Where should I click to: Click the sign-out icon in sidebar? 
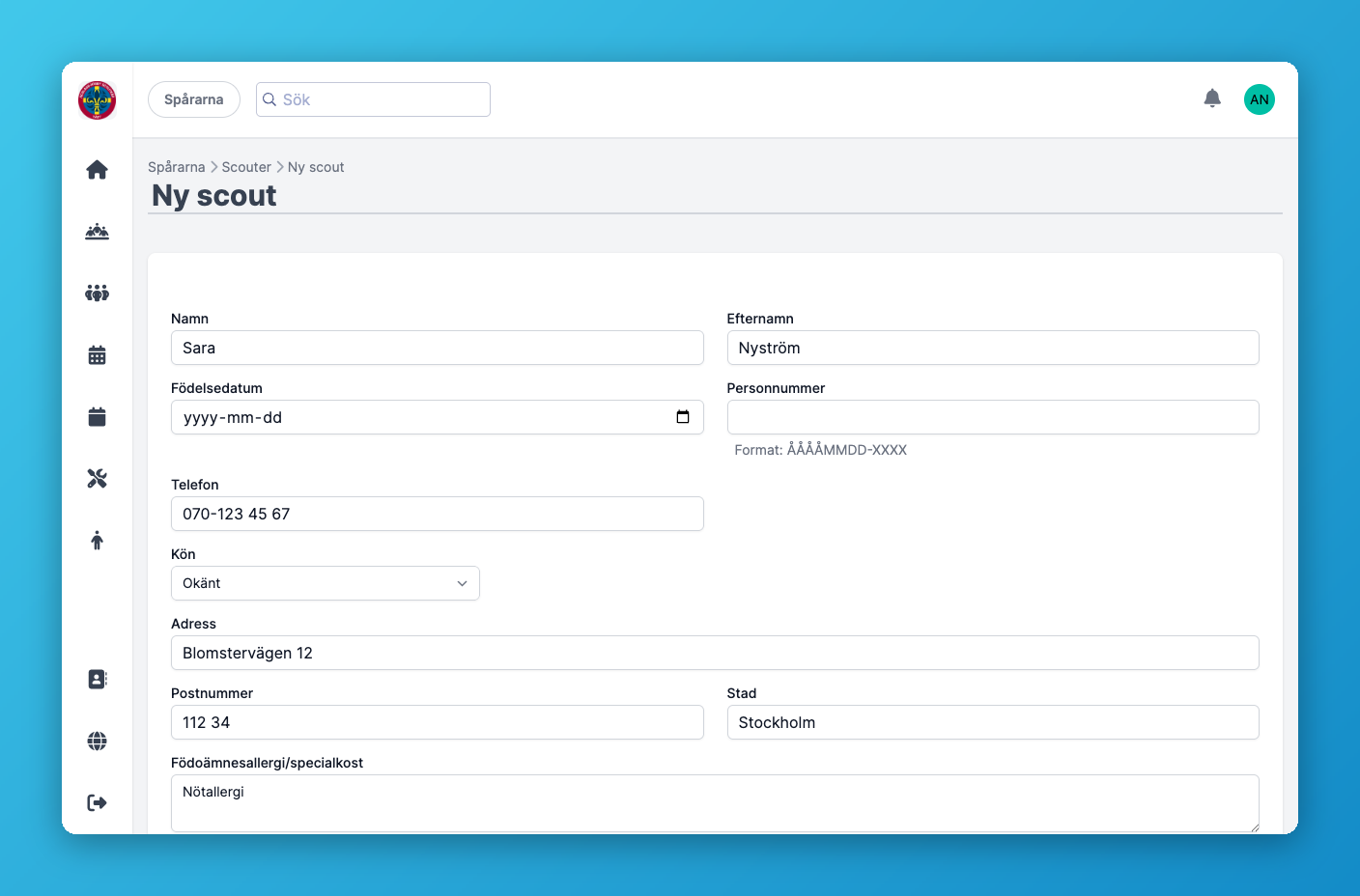(98, 803)
